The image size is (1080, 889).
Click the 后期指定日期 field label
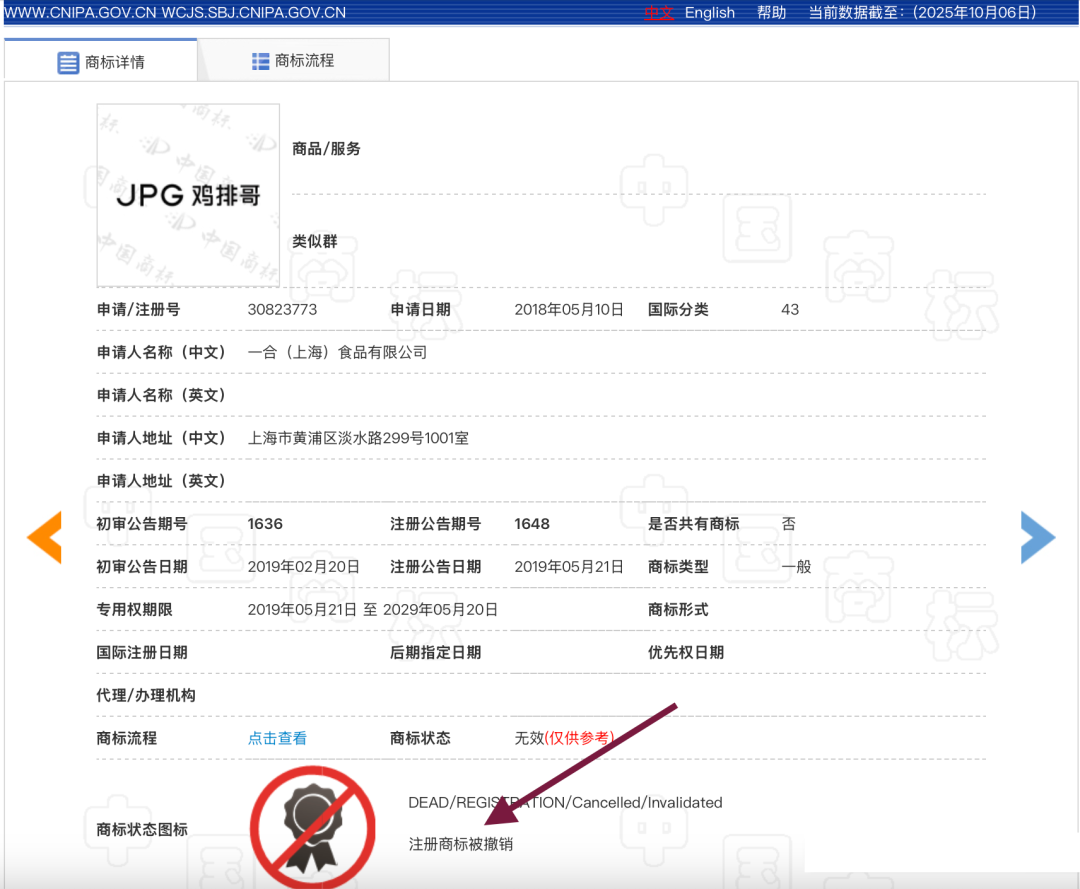pos(435,652)
